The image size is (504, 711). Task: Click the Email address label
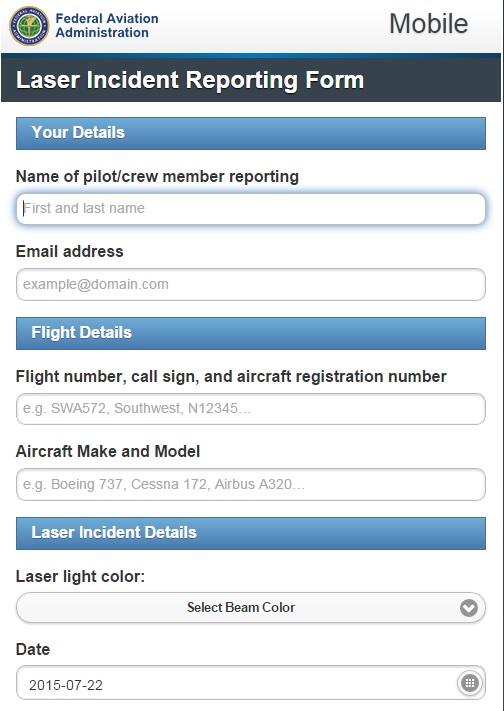pyautogui.click(x=69, y=251)
